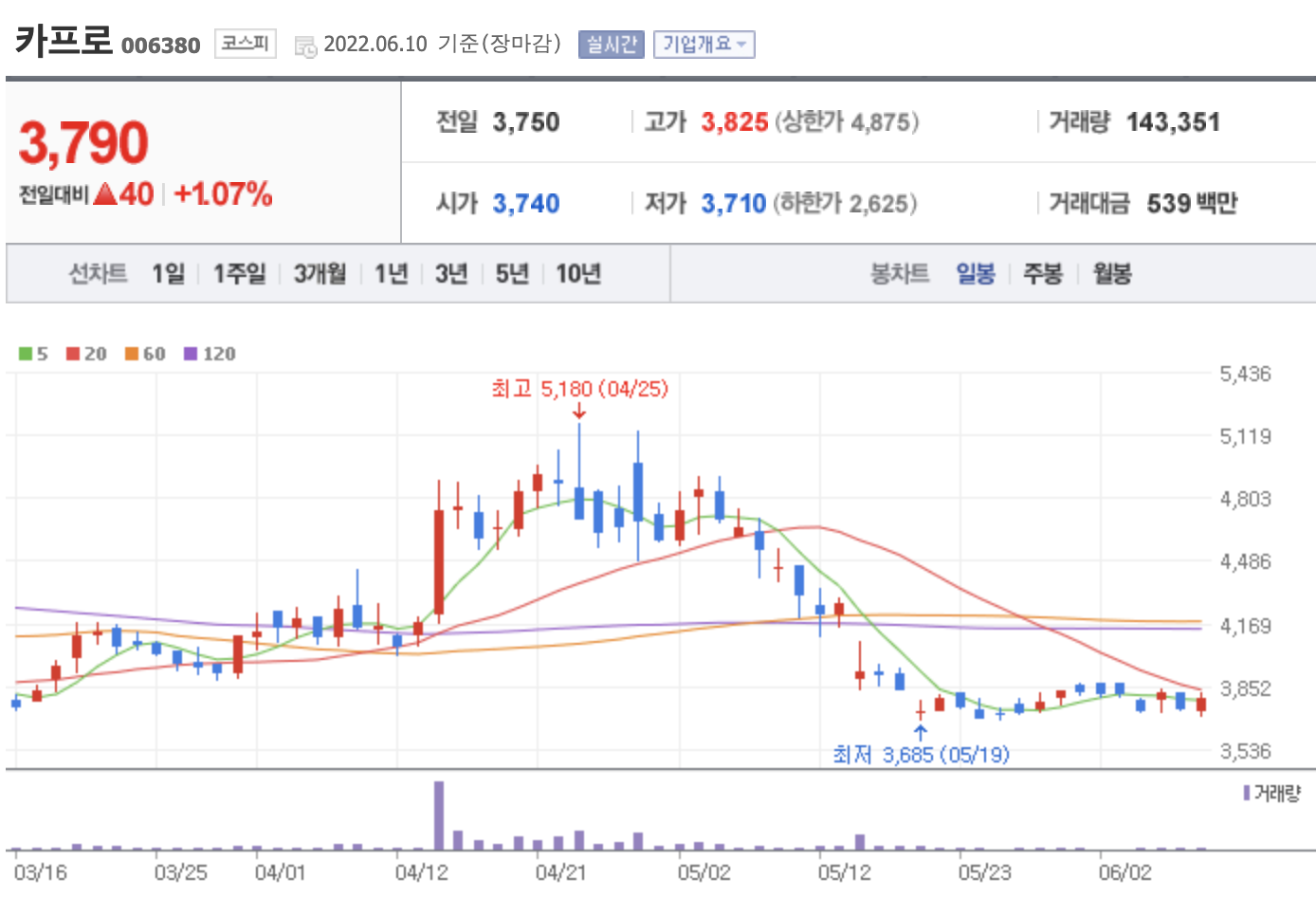
Task: Select the 10년 line chart tab
Action: point(578,274)
